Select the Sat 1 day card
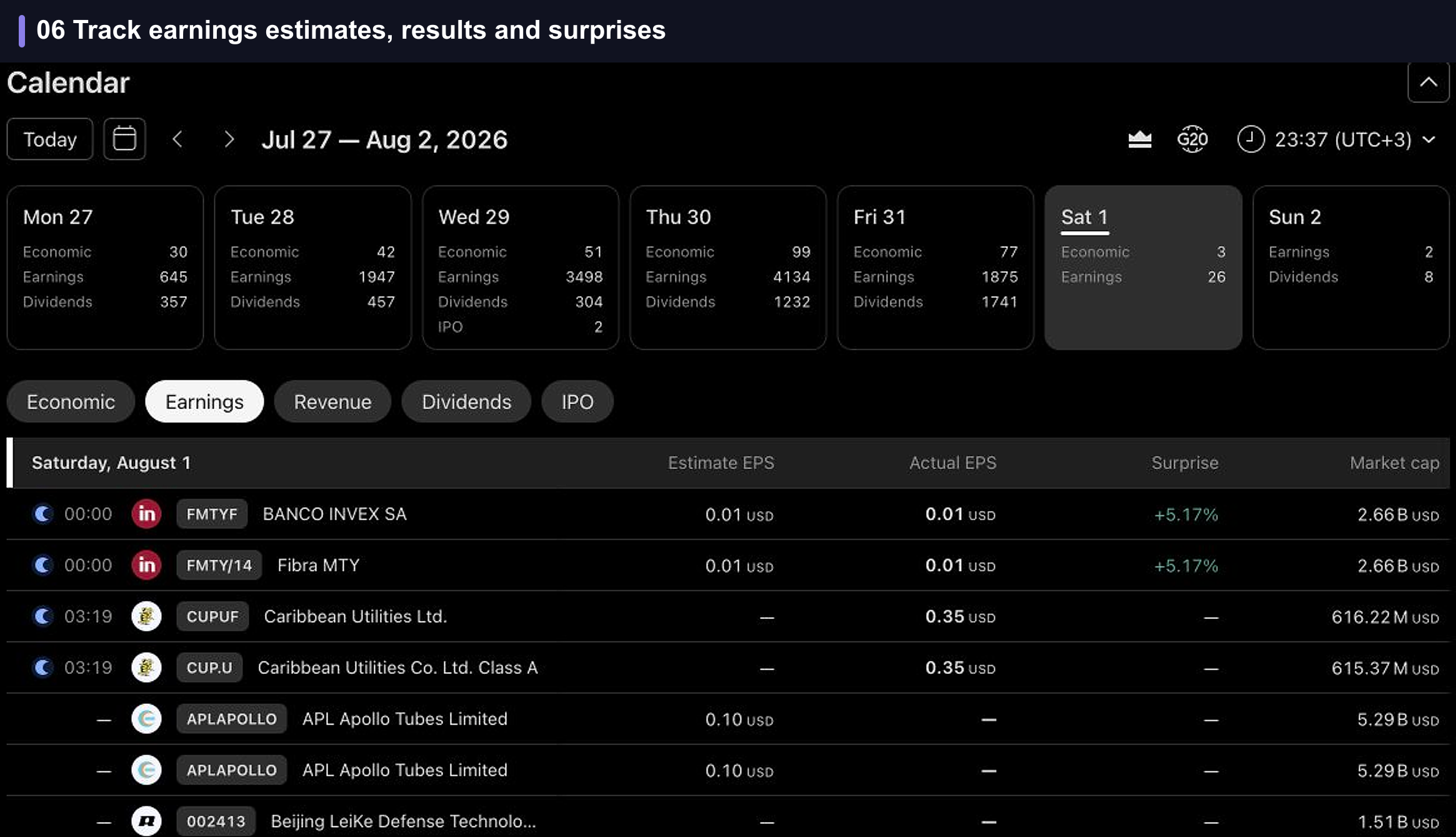The height and width of the screenshot is (837, 1456). [x=1143, y=267]
